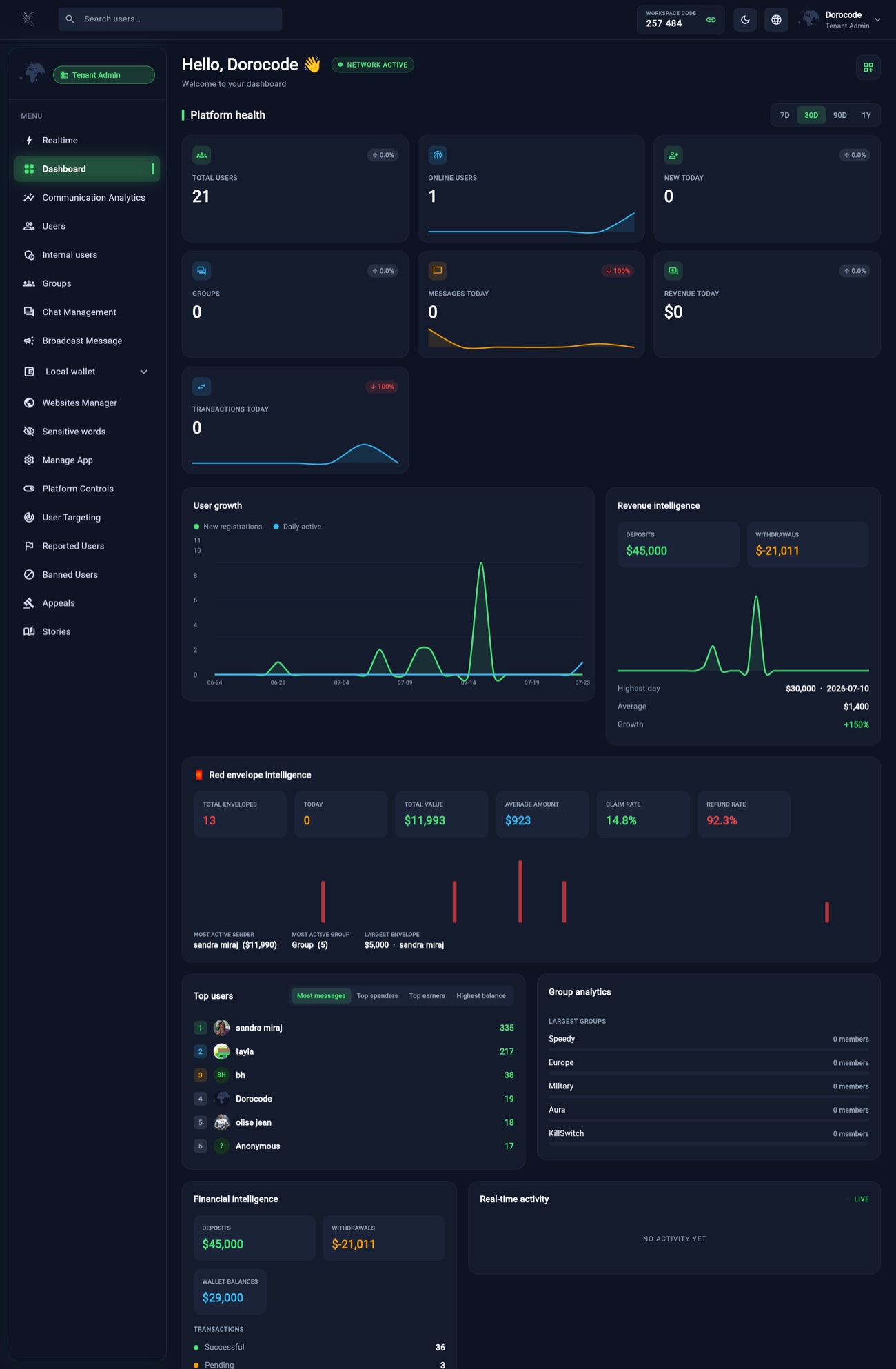Click Europe group row
The width and height of the screenshot is (896, 1369).
(709, 1064)
